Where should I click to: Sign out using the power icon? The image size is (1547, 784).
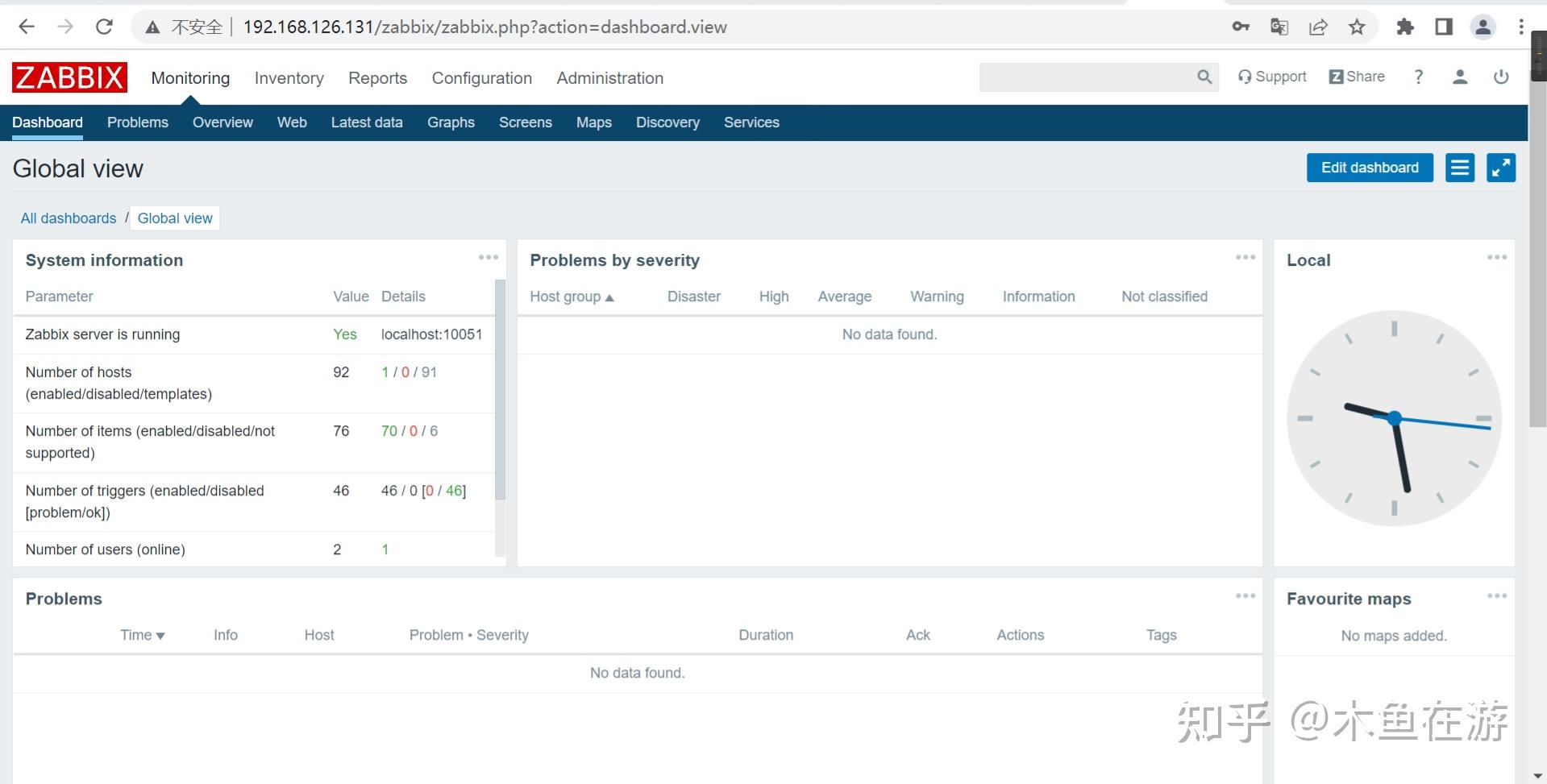pyautogui.click(x=1501, y=77)
